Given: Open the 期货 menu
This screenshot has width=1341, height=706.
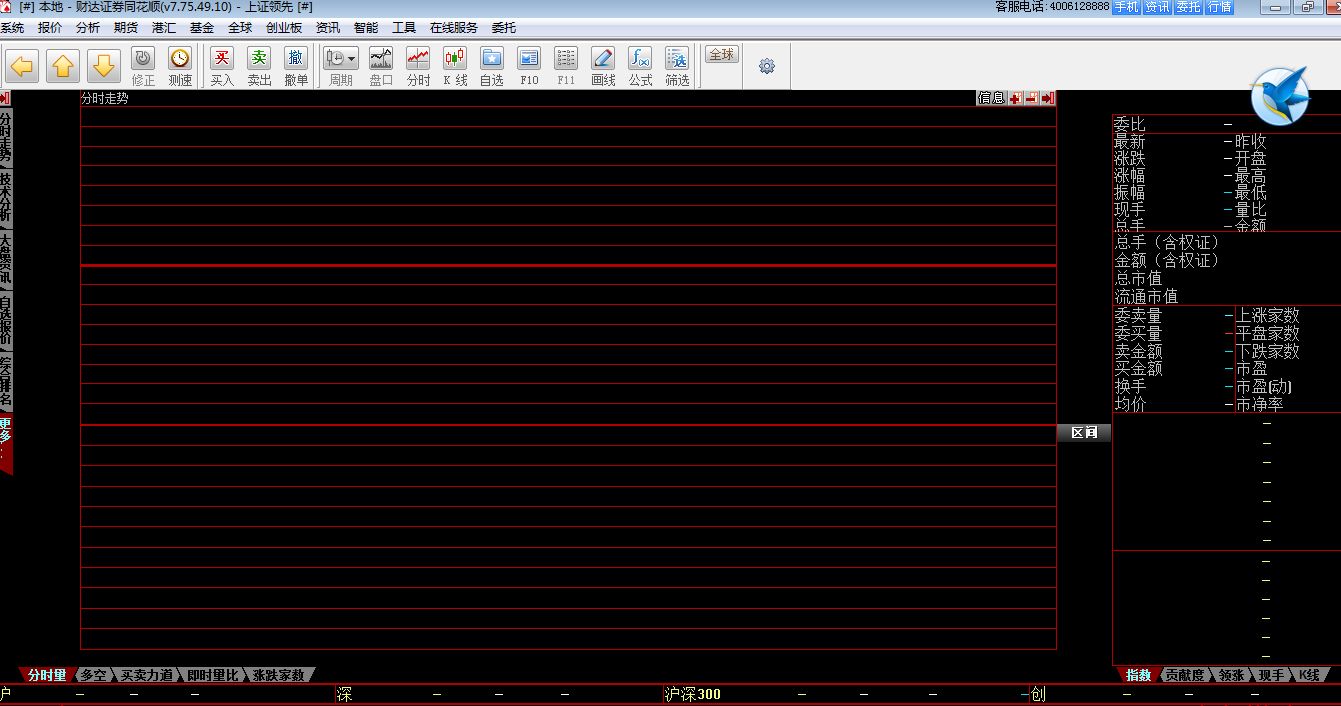Looking at the screenshot, I should click(125, 28).
